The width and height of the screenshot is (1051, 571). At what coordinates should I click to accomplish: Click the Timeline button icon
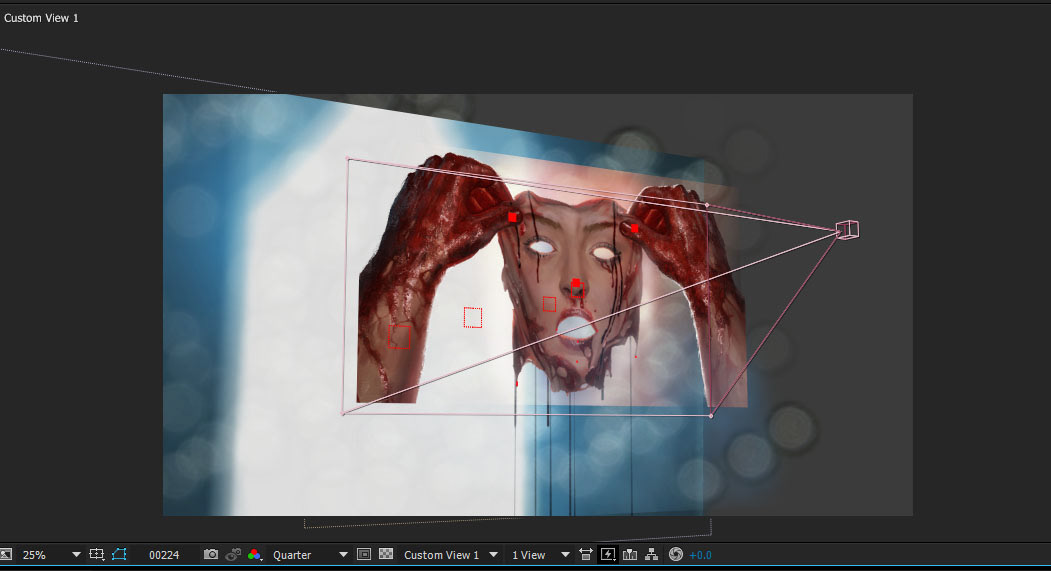(629, 554)
